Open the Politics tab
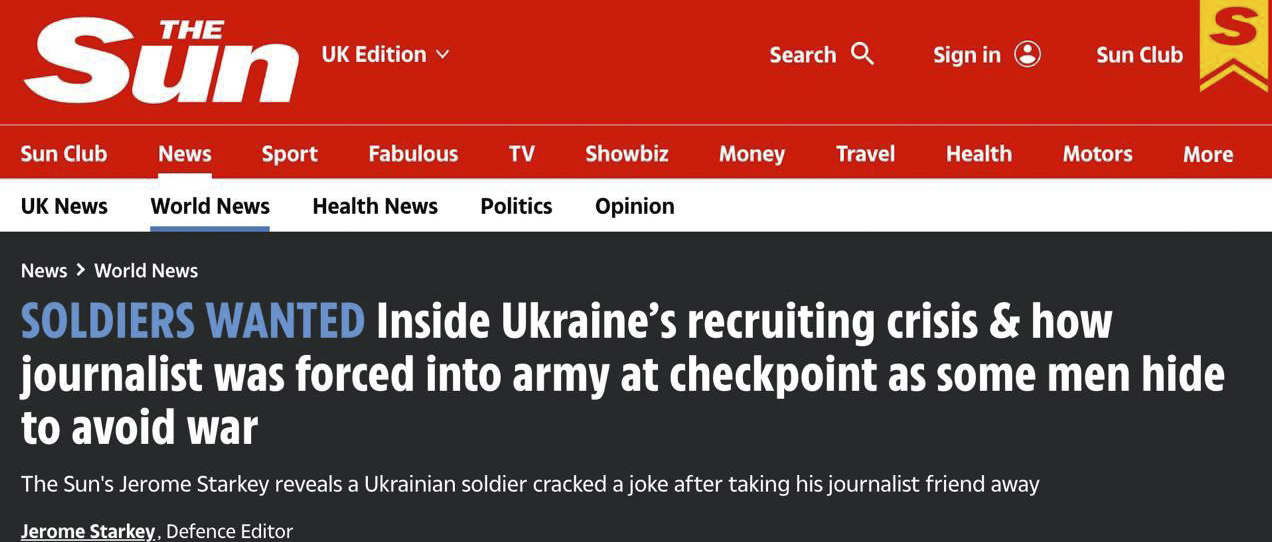Image resolution: width=1272 pixels, height=542 pixels. (x=516, y=206)
